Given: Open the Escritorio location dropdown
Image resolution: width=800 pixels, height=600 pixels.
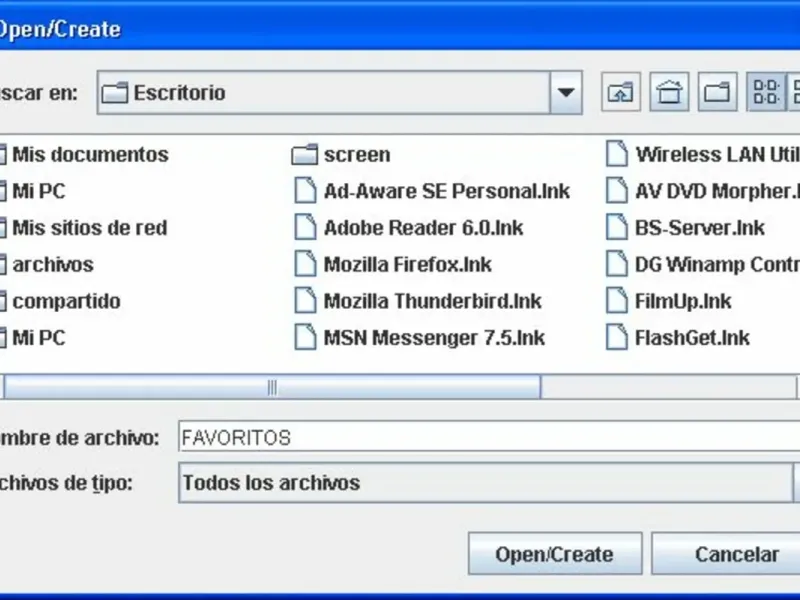Looking at the screenshot, I should click(x=566, y=92).
